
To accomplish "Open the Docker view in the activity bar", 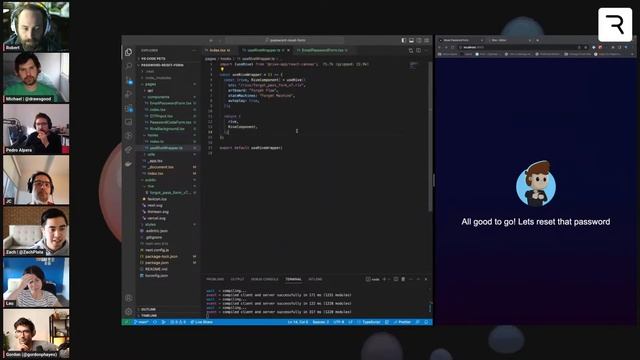I will point(129,163).
